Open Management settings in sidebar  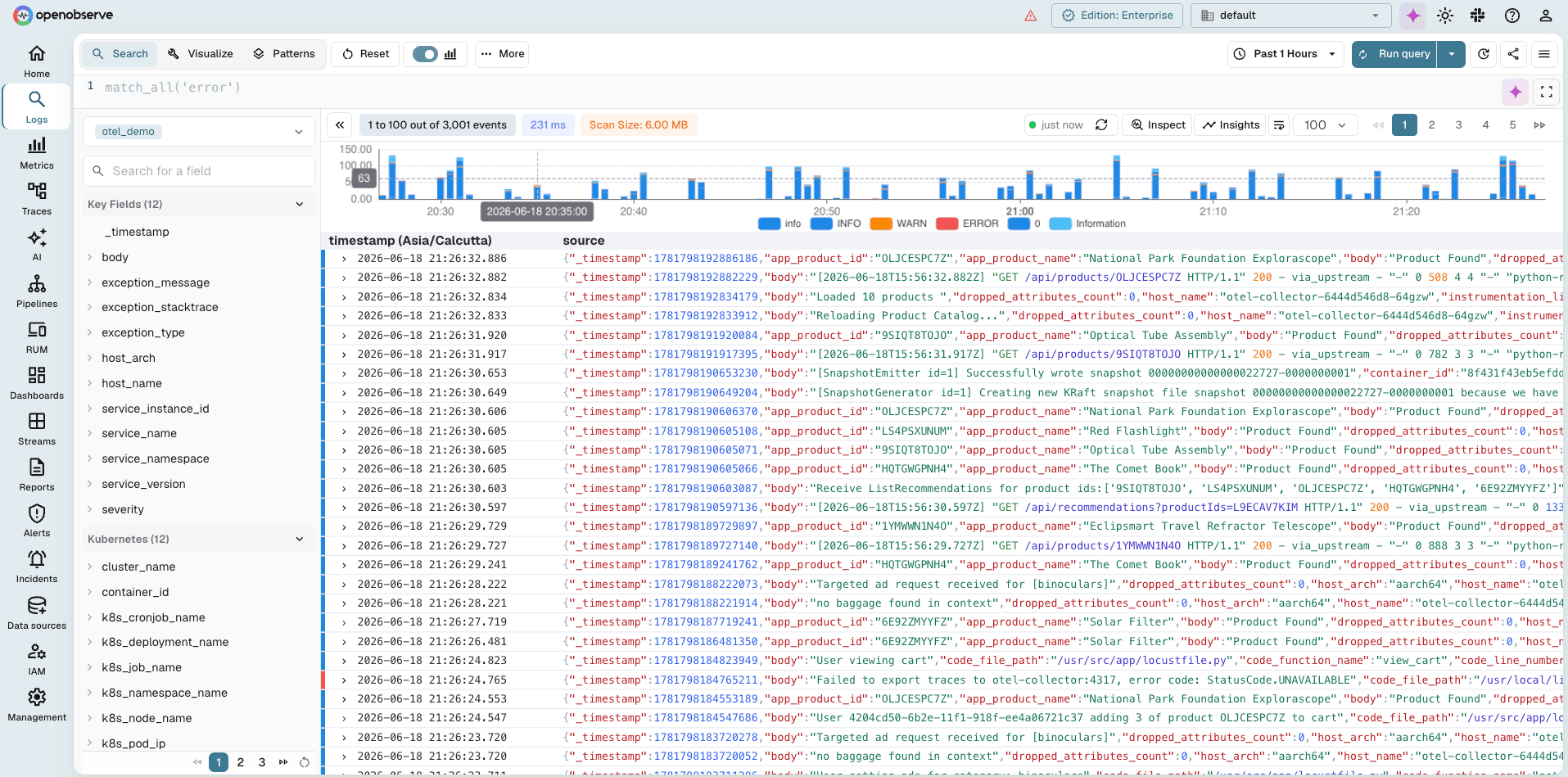pos(37,705)
